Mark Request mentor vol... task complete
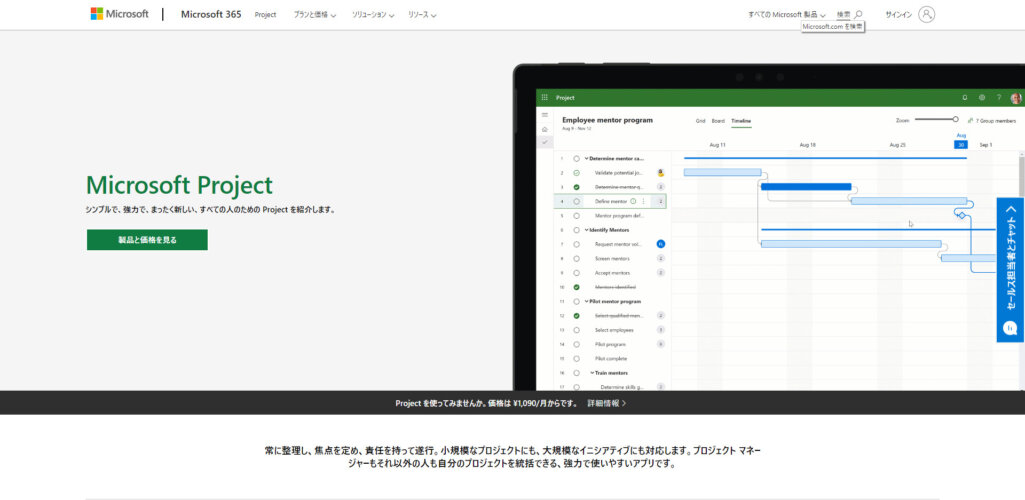The width and height of the screenshot is (1025, 500). [x=576, y=244]
